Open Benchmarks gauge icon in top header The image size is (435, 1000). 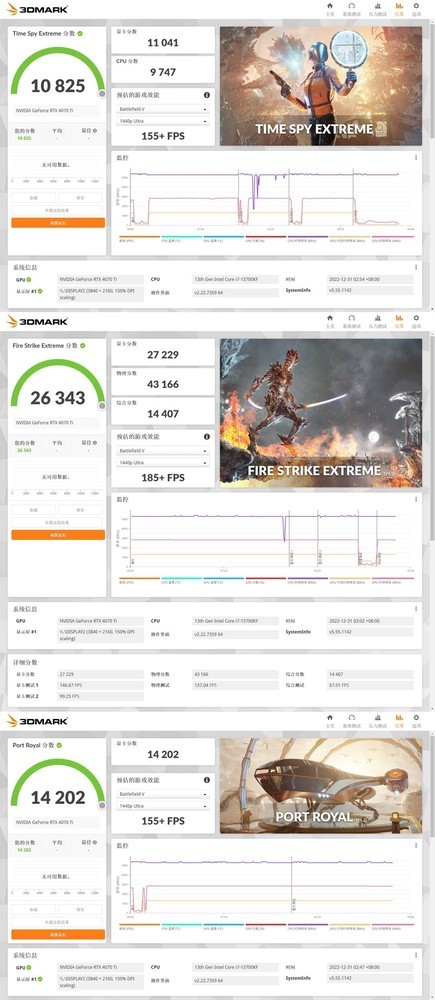(x=351, y=8)
